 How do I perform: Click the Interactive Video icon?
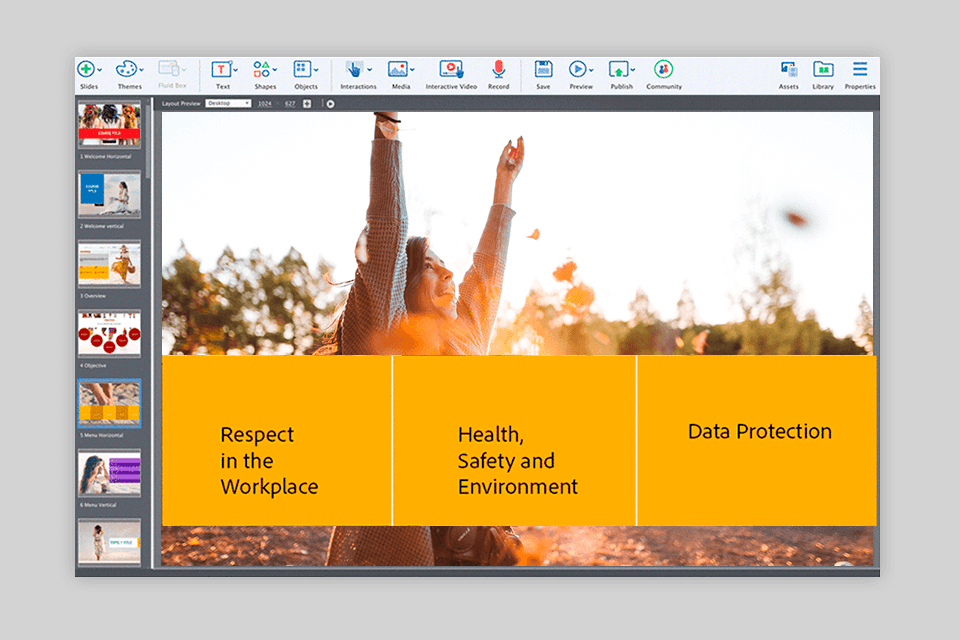[451, 69]
